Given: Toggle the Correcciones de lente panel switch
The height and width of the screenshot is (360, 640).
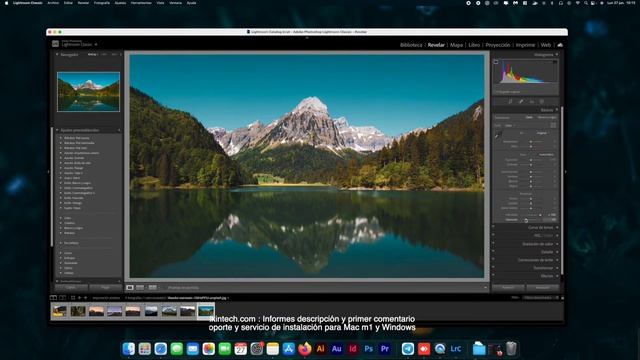Looking at the screenshot, I should [x=493, y=260].
